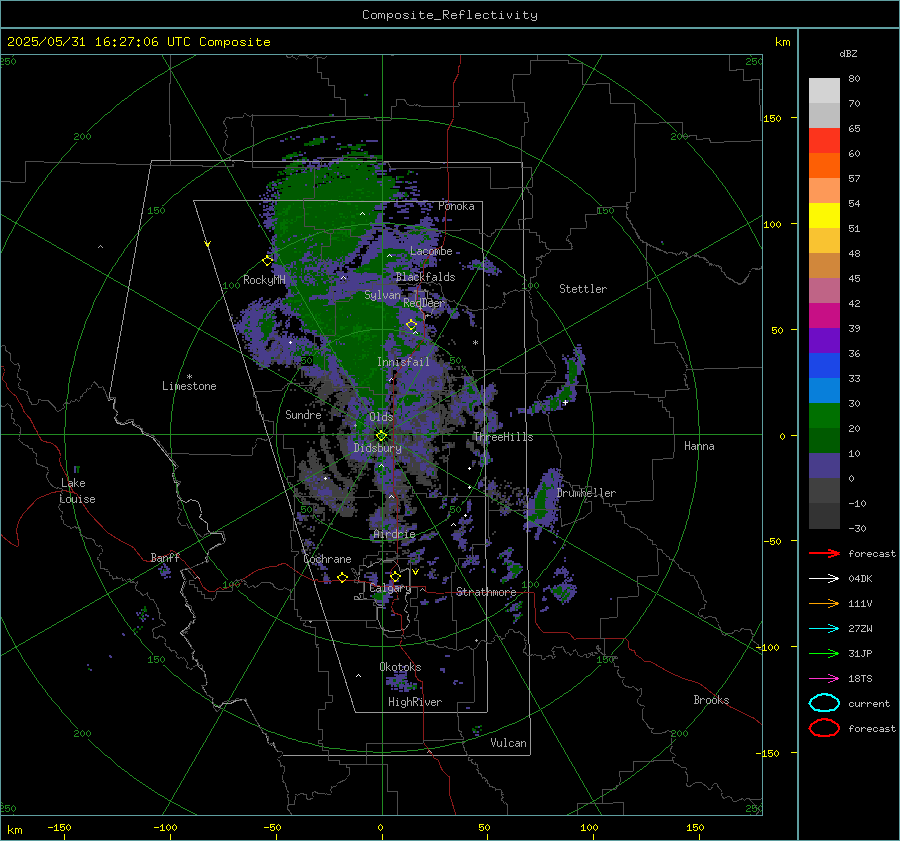
Task: Click the Olds city label
Action: pyautogui.click(x=381, y=417)
